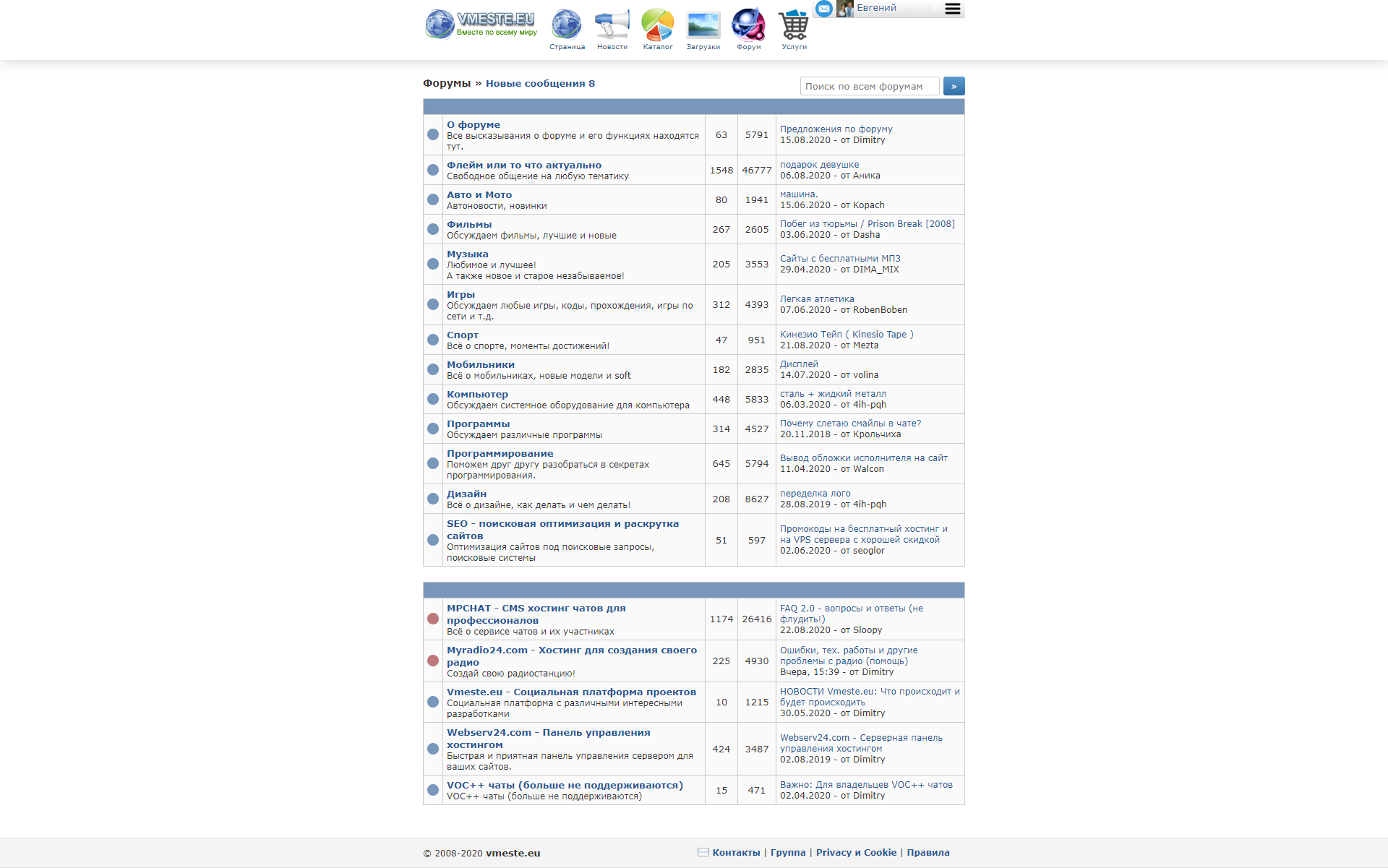Open the Форум sphere icon
The width and height of the screenshot is (1388, 868).
click(748, 25)
